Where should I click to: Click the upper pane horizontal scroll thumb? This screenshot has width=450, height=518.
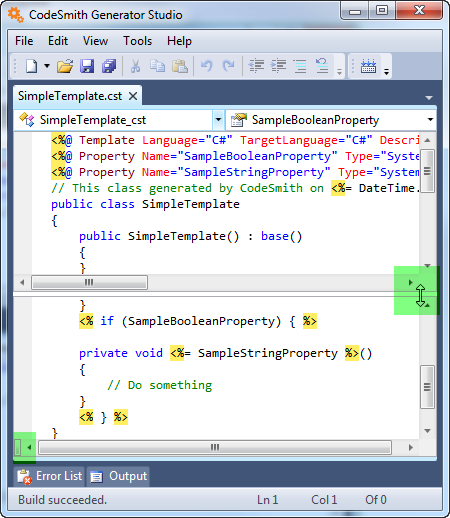(x=89, y=283)
